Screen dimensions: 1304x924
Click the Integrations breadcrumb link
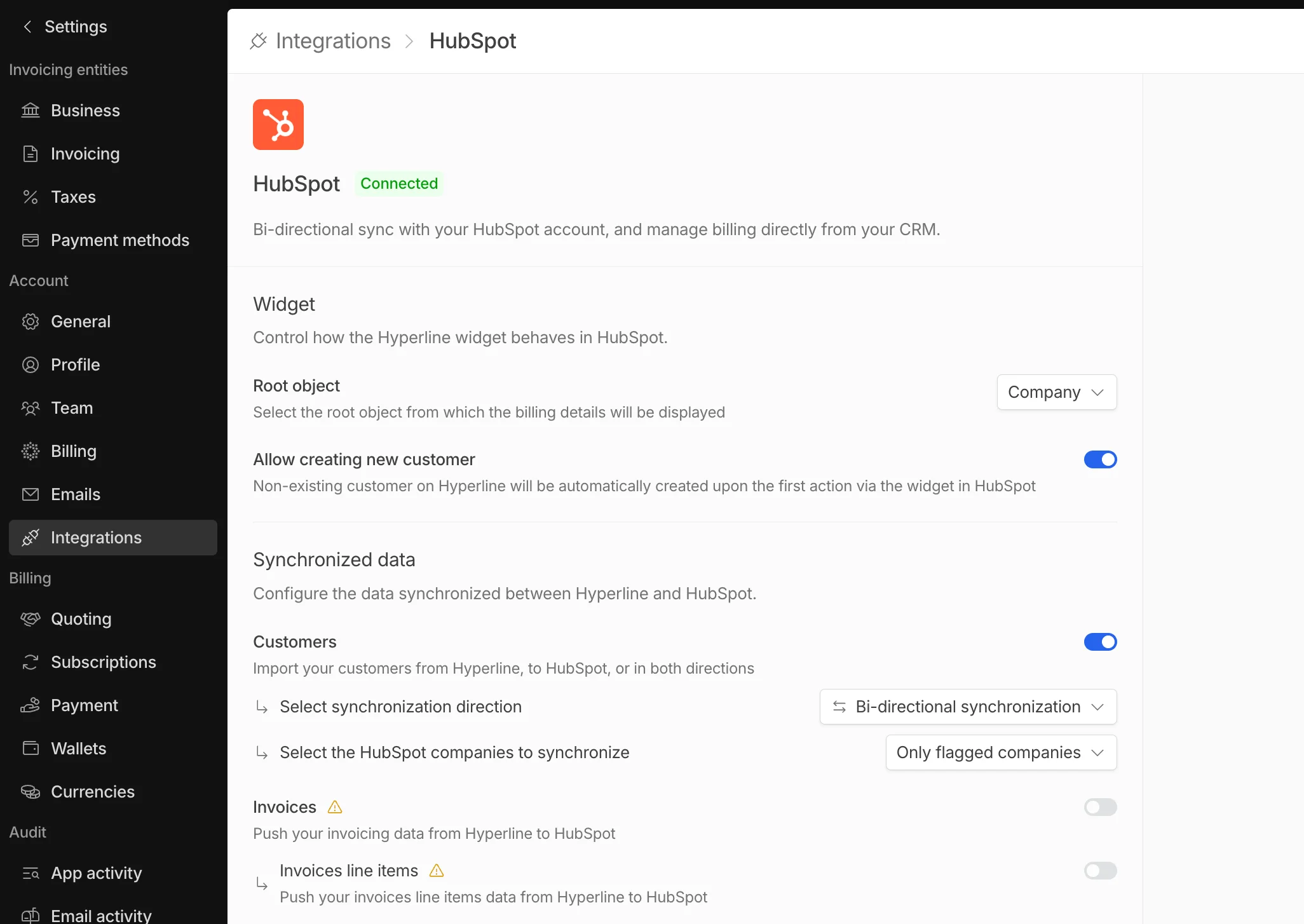[333, 41]
